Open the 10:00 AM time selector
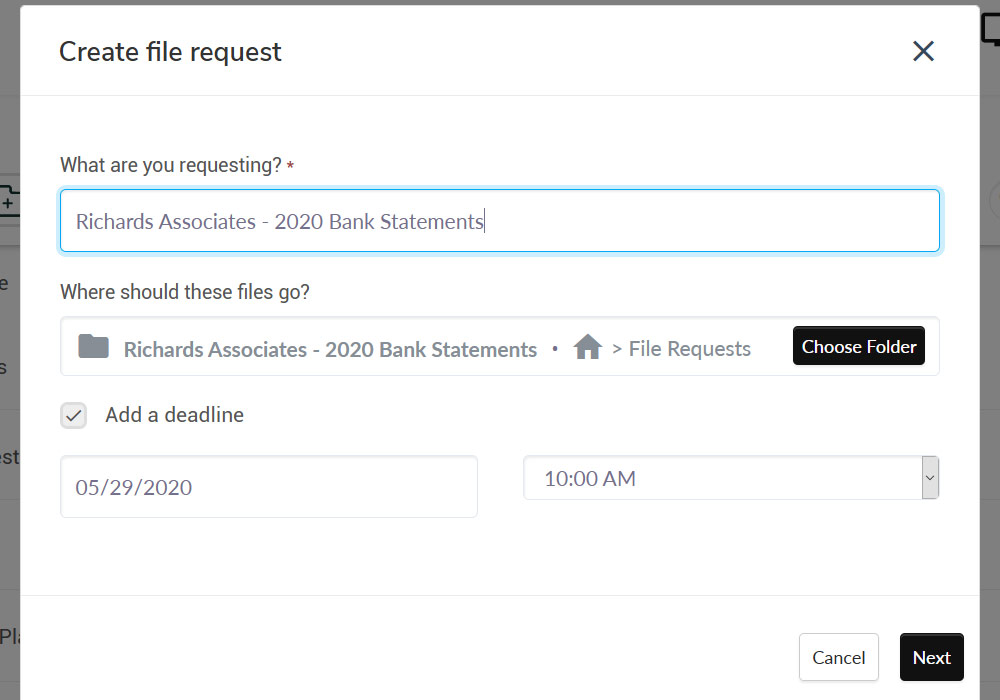 pos(722,478)
